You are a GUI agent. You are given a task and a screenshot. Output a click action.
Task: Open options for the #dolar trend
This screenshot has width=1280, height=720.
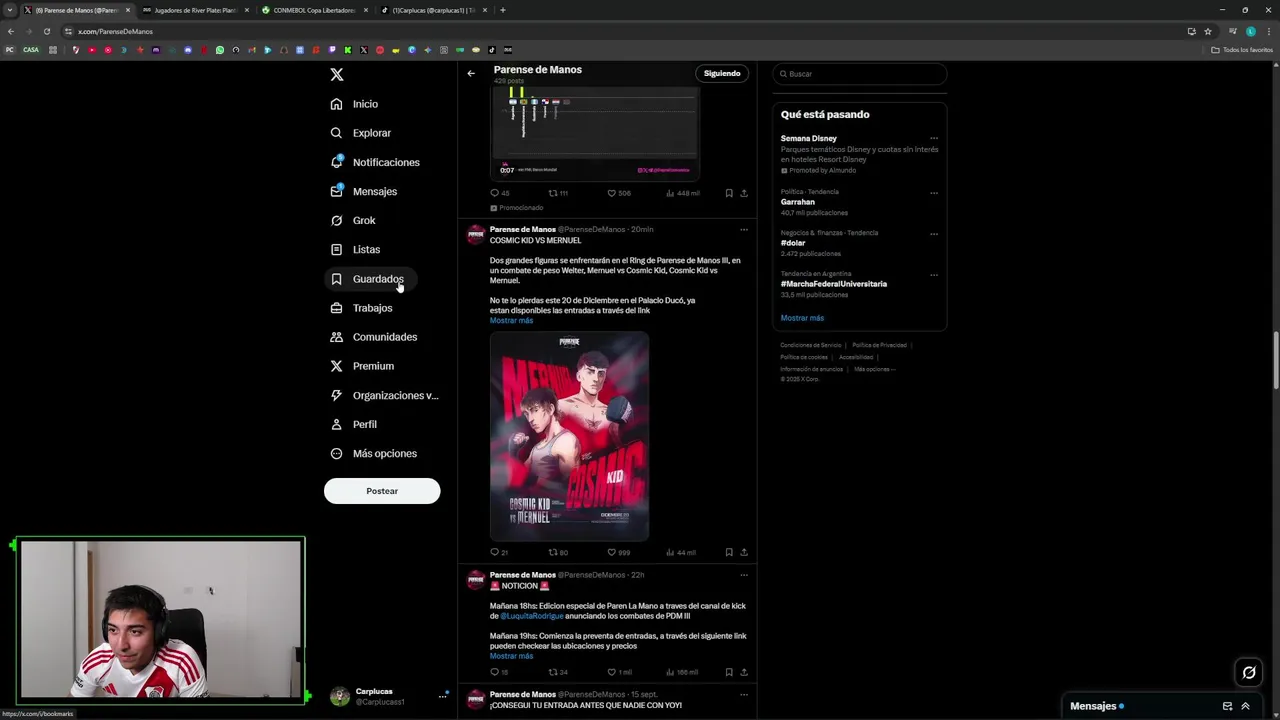coord(934,233)
